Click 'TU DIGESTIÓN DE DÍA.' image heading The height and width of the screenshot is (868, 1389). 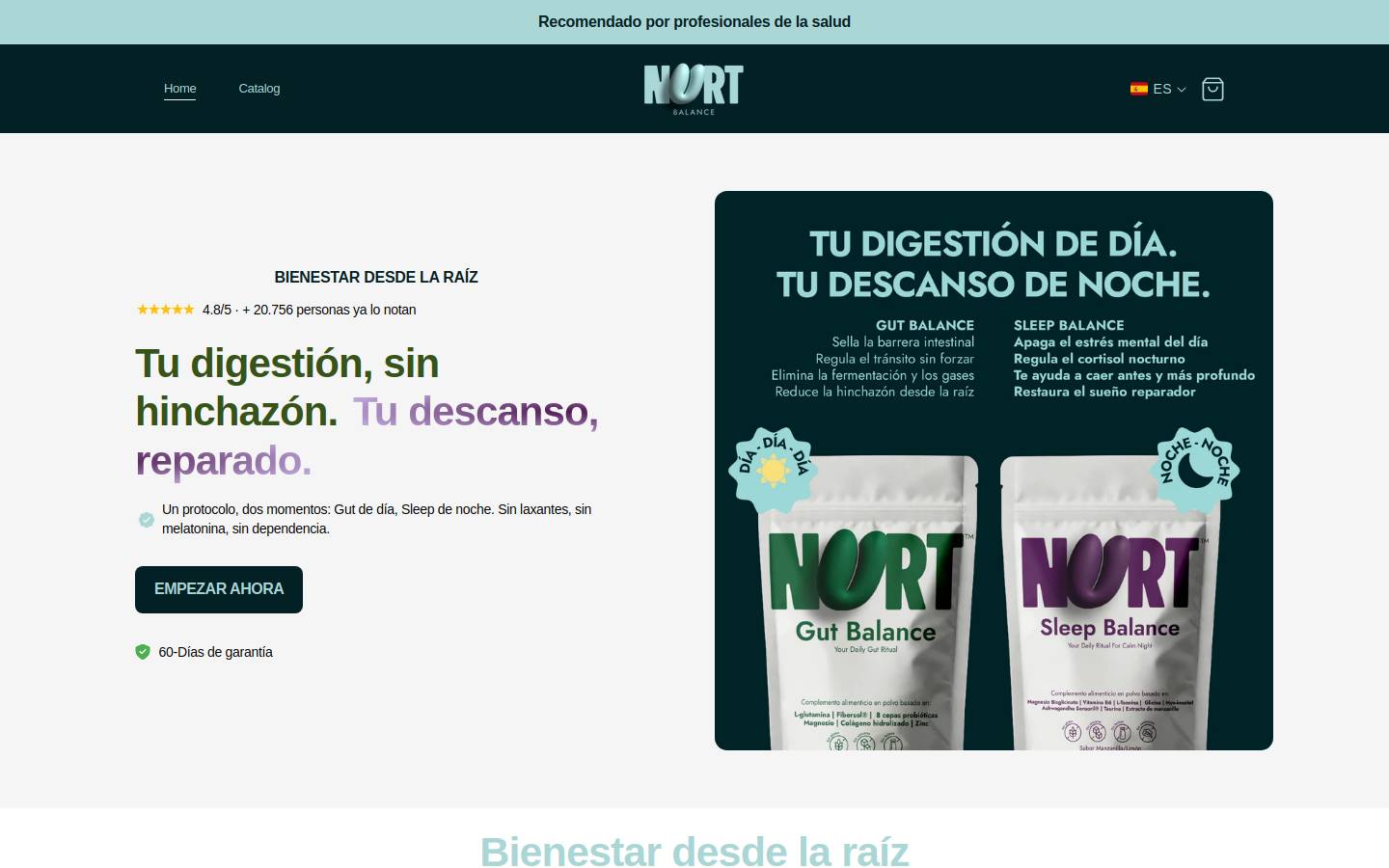click(x=994, y=244)
